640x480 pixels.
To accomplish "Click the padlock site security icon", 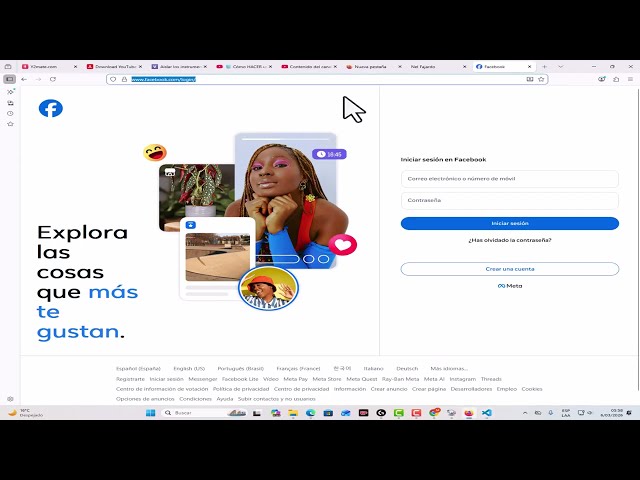I will pos(124,79).
